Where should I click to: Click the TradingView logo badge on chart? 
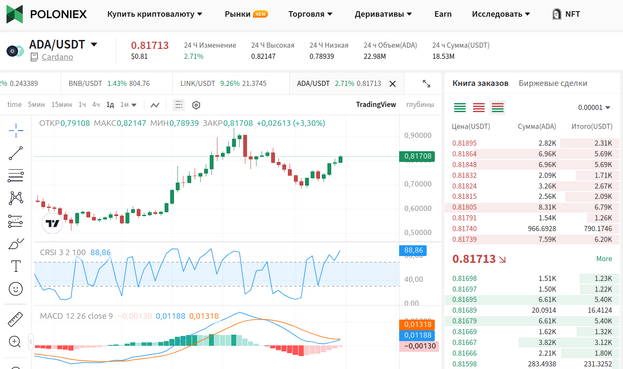(x=52, y=223)
